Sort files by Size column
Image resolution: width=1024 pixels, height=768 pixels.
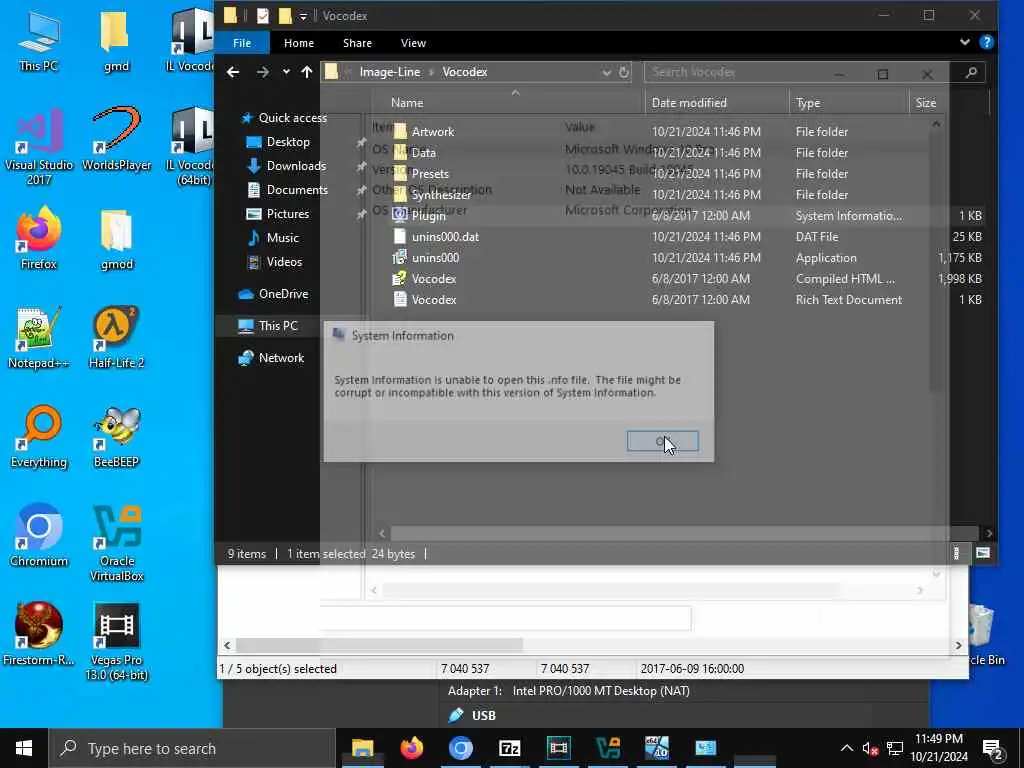tap(949, 103)
